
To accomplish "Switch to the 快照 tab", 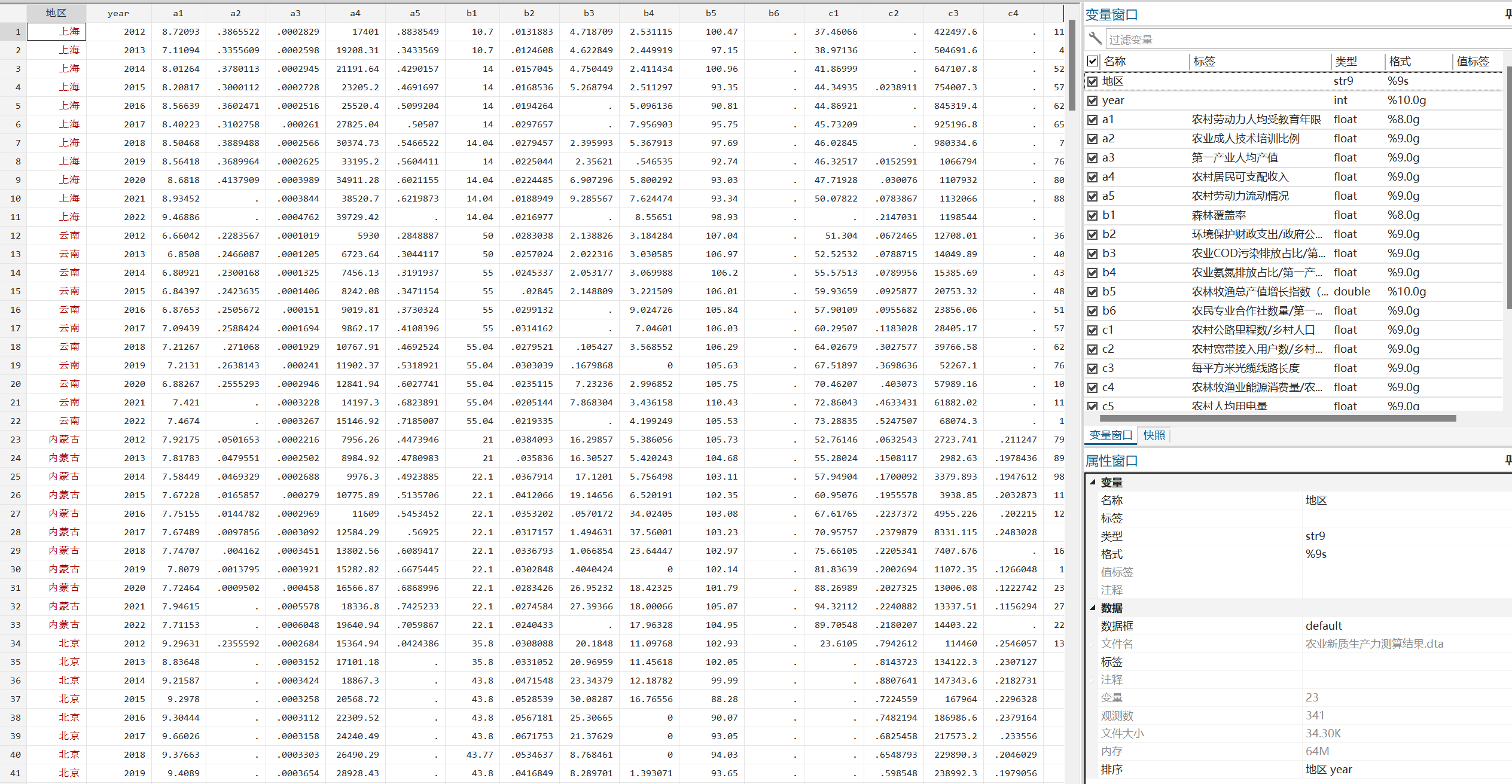I will pyautogui.click(x=1154, y=435).
